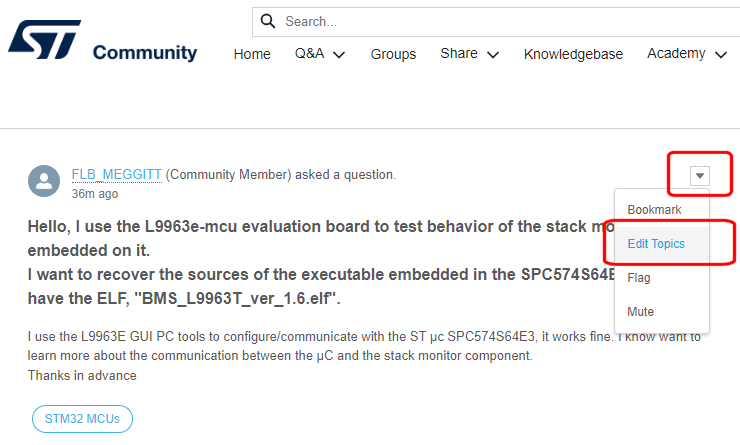The image size is (740, 445).
Task: Click the search magnifier icon
Action: (x=268, y=21)
